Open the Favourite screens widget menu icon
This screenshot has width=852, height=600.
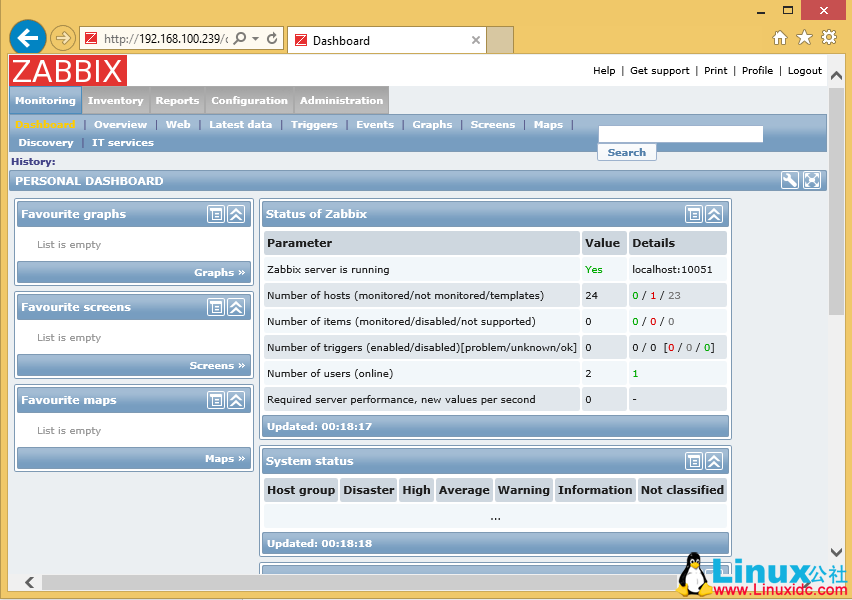[216, 306]
